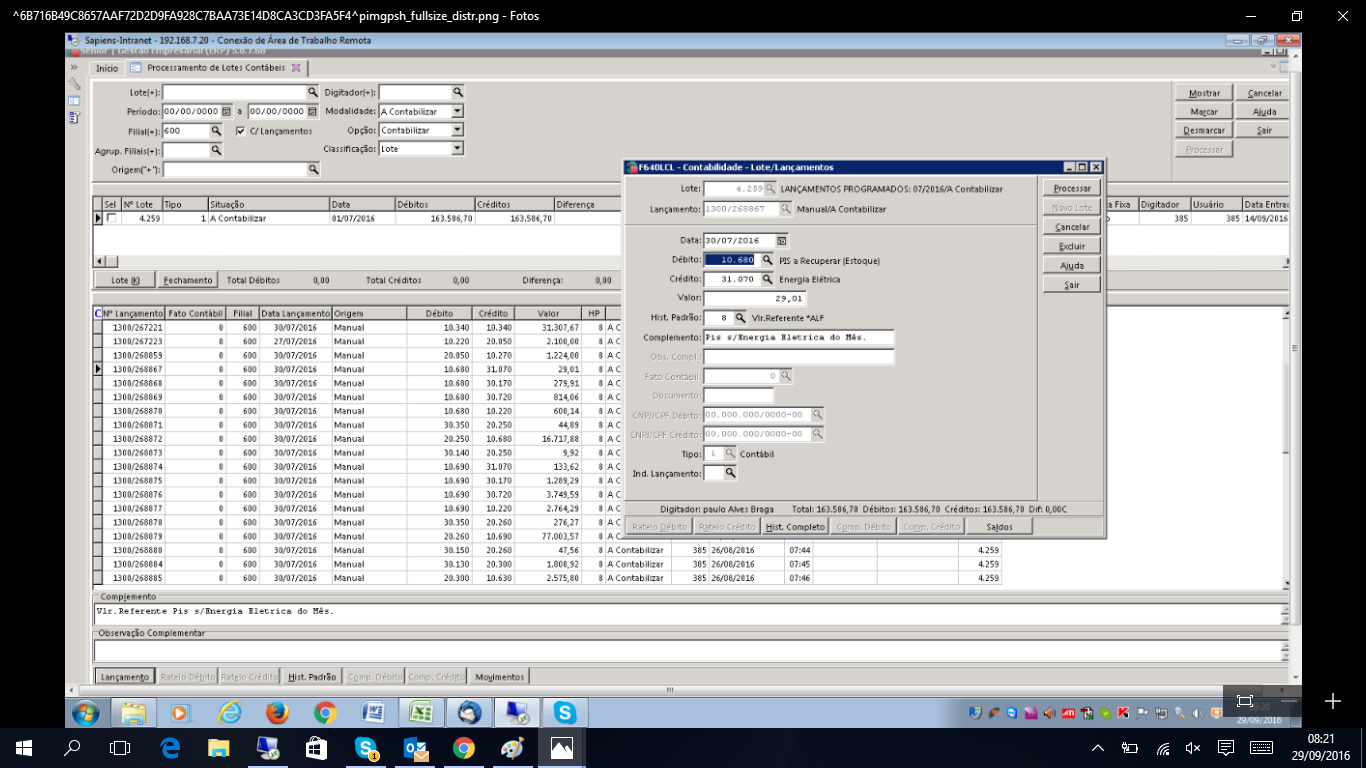Open the Período end date calendar picker
The width and height of the screenshot is (1366, 768).
pos(313,112)
